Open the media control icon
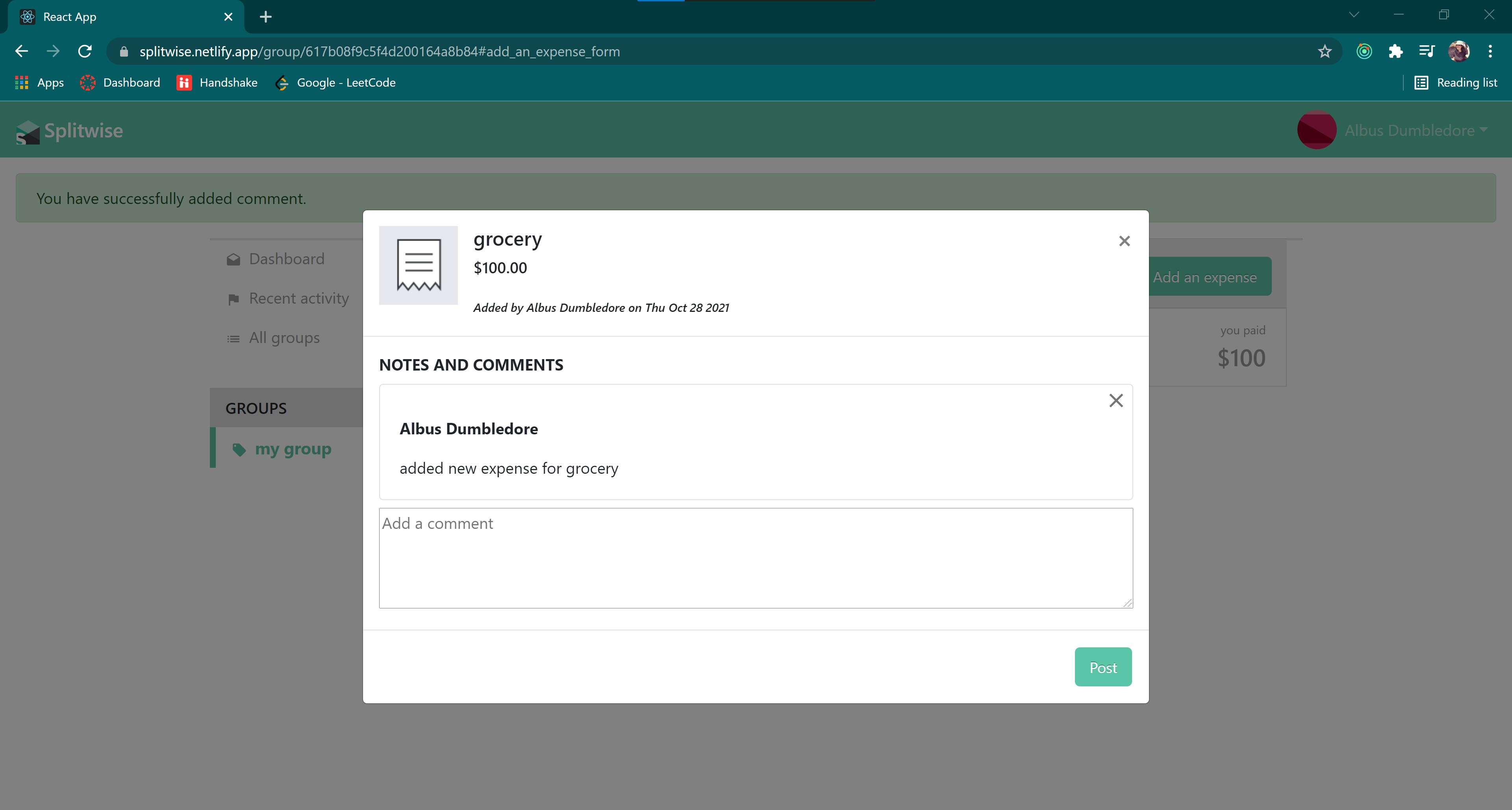This screenshot has height=810, width=1512. tap(1426, 52)
